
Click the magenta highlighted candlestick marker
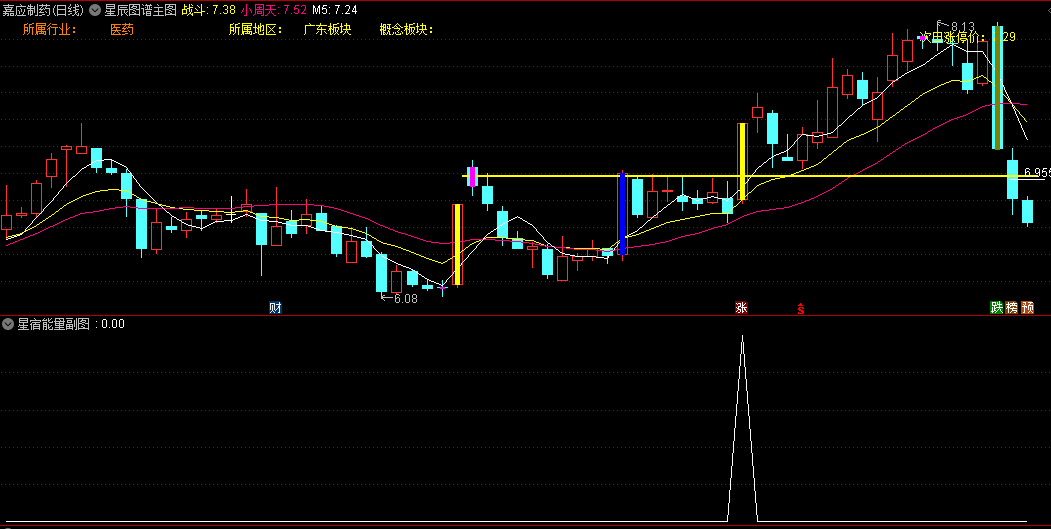click(x=473, y=176)
